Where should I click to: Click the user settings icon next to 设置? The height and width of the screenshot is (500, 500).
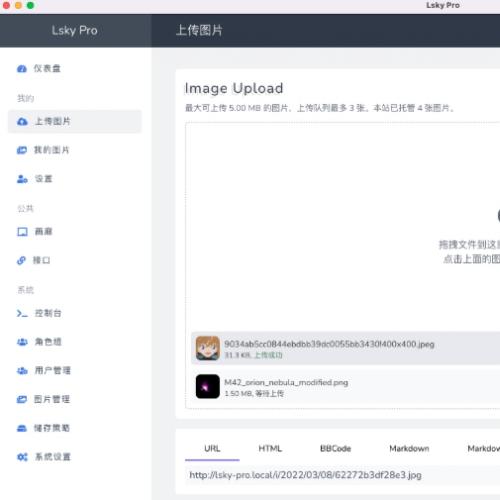22,179
